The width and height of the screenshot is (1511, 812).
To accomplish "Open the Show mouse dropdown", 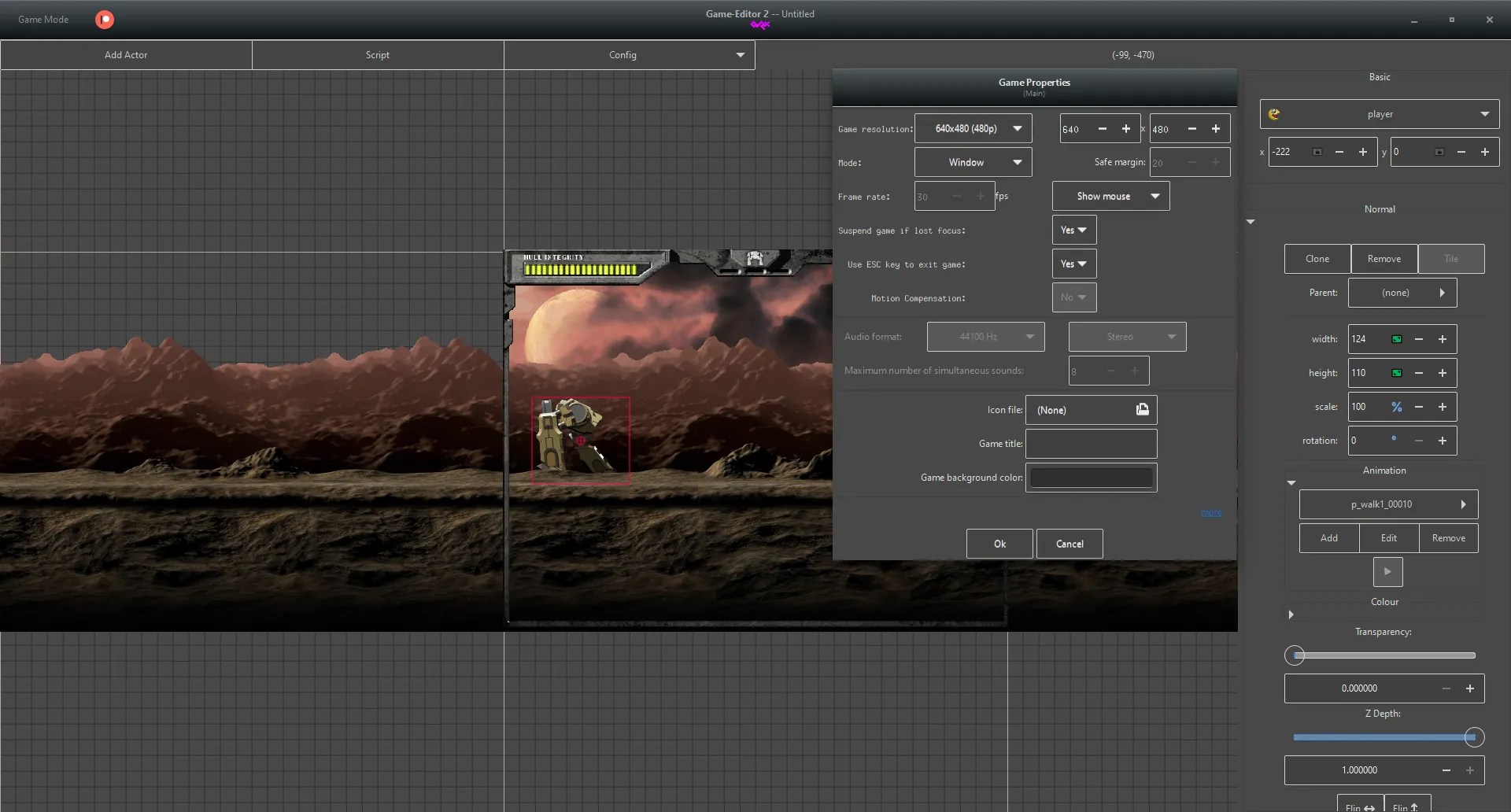I will [1110, 196].
